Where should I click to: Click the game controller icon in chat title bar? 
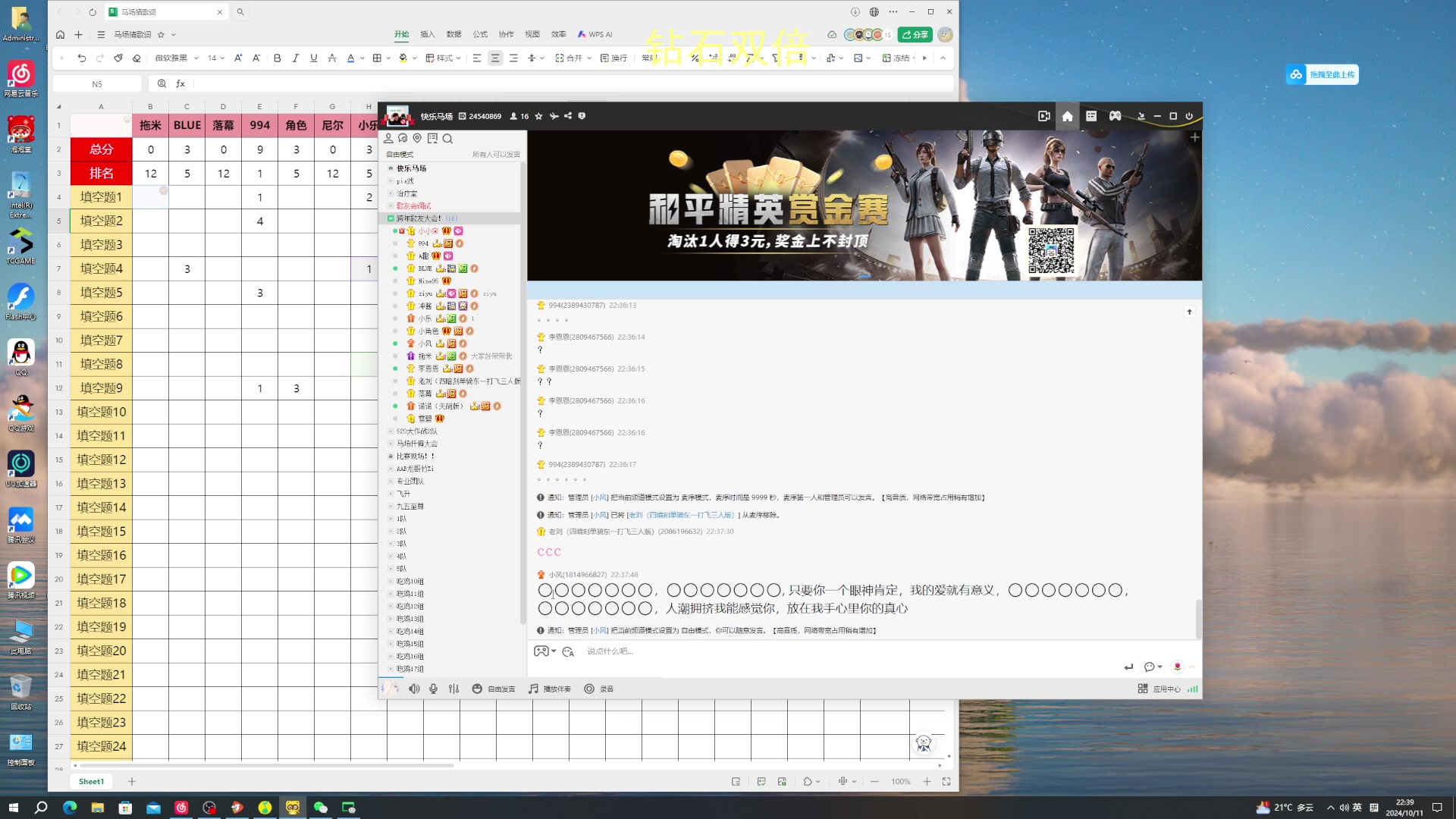point(1115,116)
